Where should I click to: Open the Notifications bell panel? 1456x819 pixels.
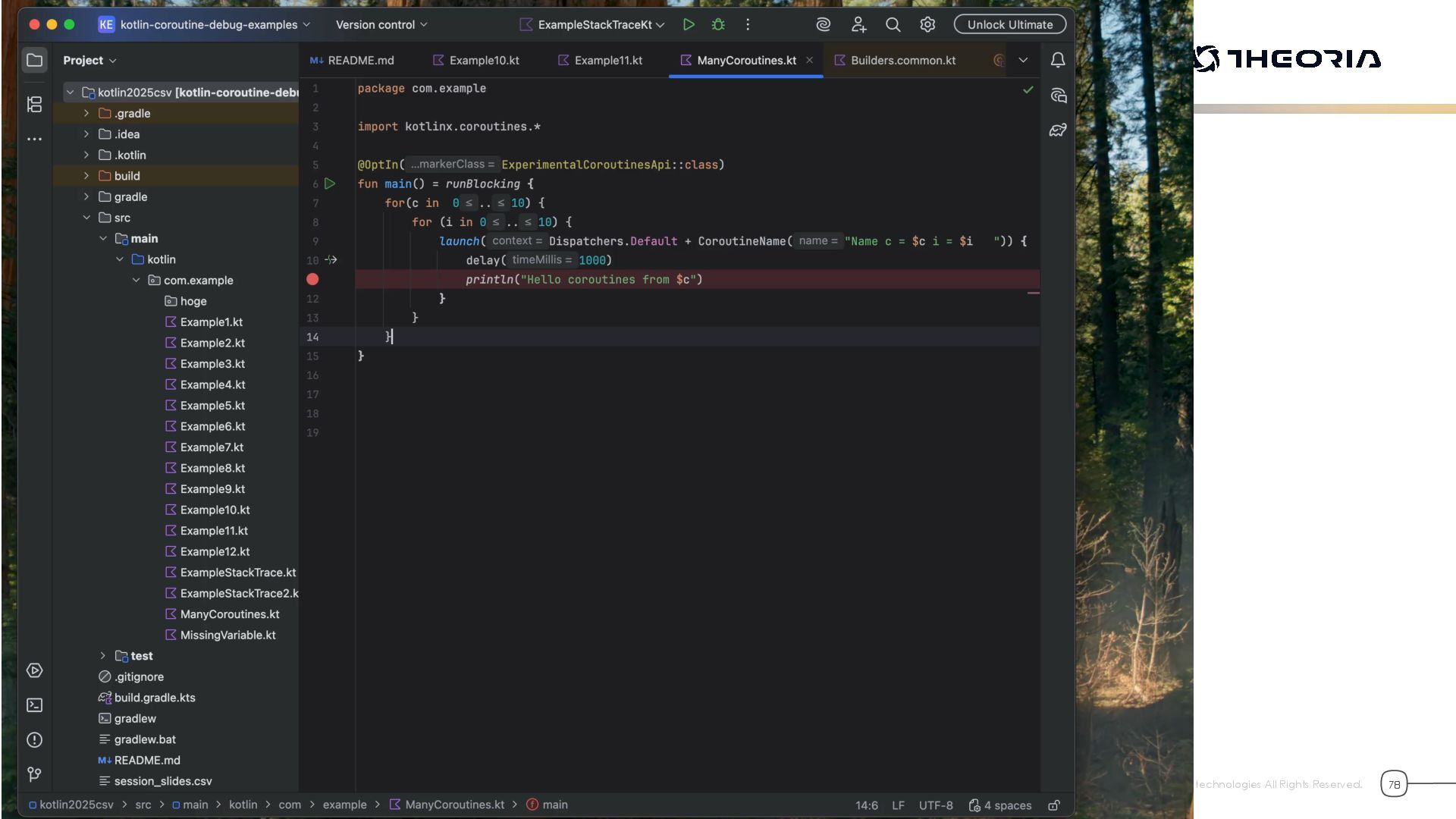point(1058,60)
